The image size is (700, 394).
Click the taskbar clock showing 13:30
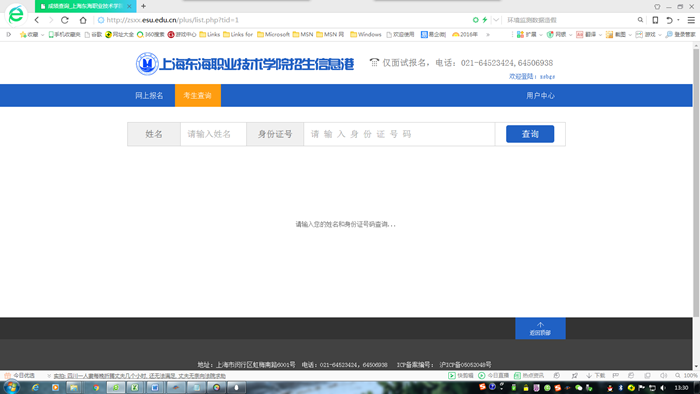681,388
